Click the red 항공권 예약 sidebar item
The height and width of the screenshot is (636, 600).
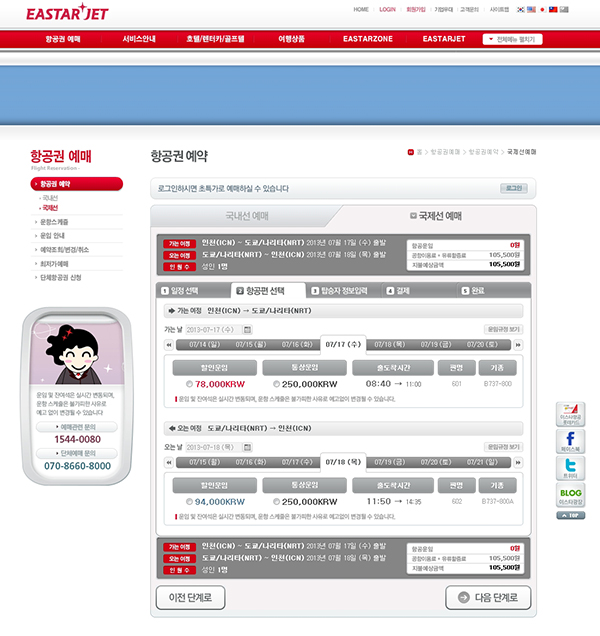click(x=77, y=184)
